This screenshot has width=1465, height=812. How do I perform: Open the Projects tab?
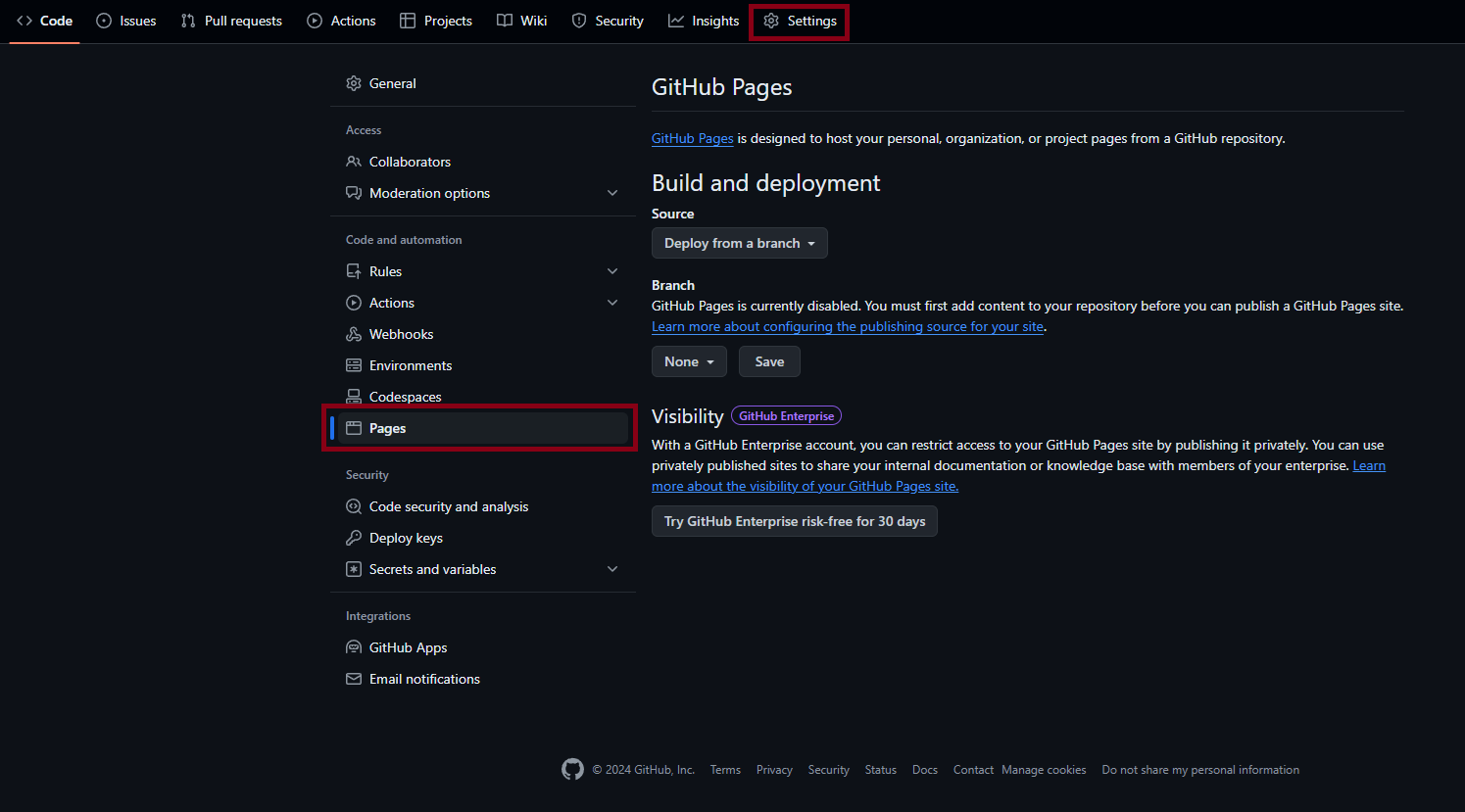(x=436, y=21)
